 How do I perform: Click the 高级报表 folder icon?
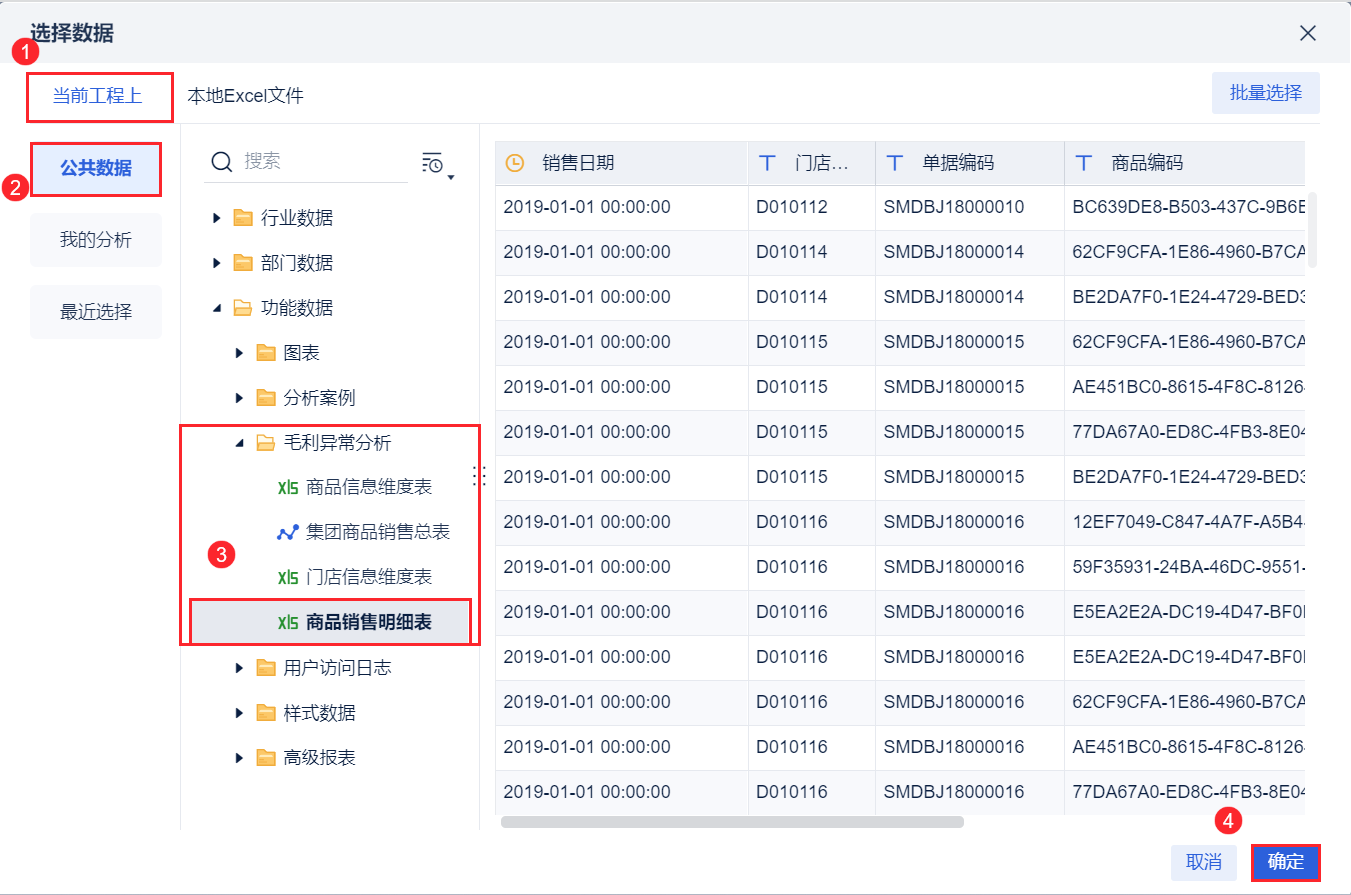tap(266, 758)
